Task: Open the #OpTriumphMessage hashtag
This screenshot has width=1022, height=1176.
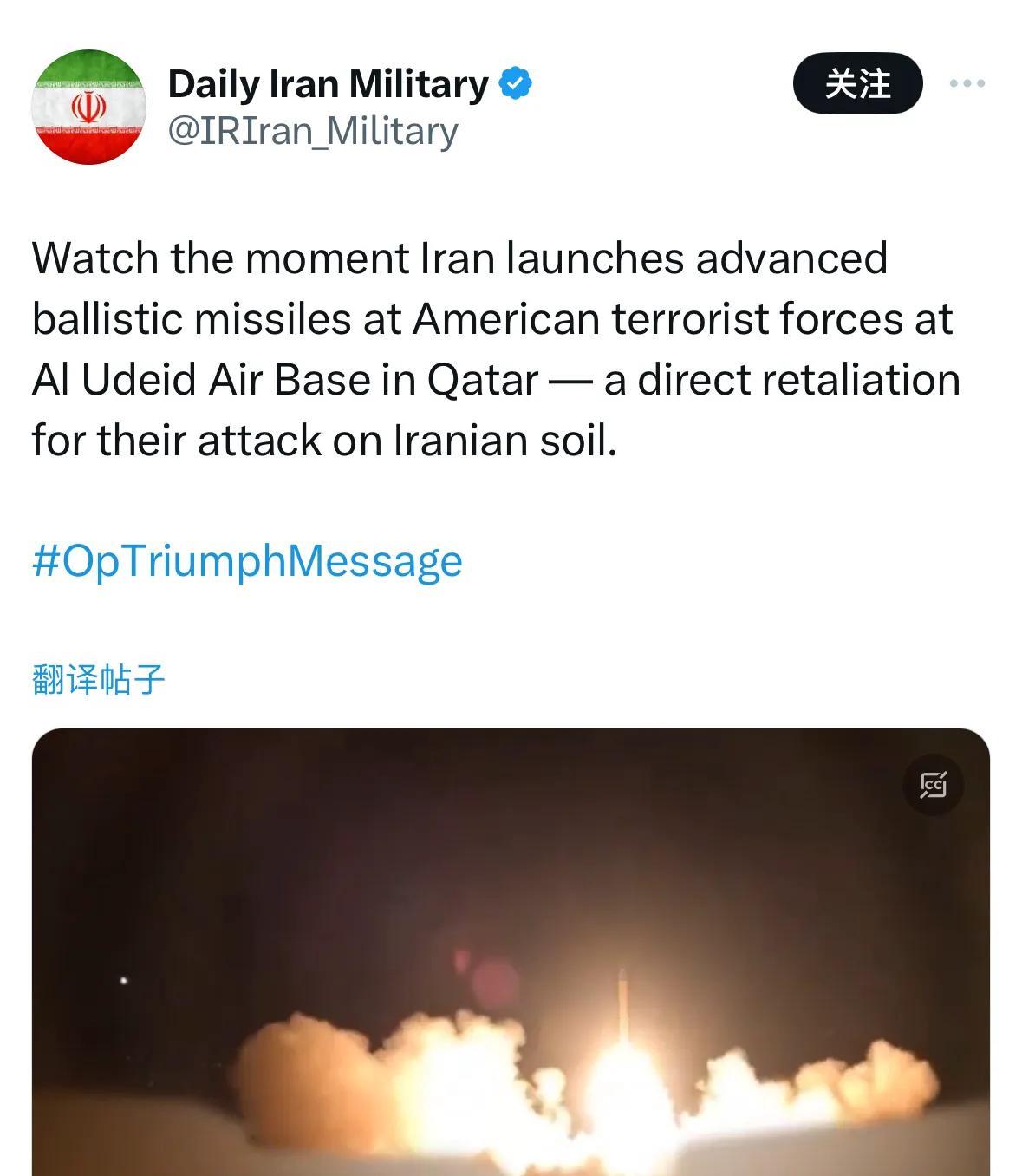Action: pos(247,561)
